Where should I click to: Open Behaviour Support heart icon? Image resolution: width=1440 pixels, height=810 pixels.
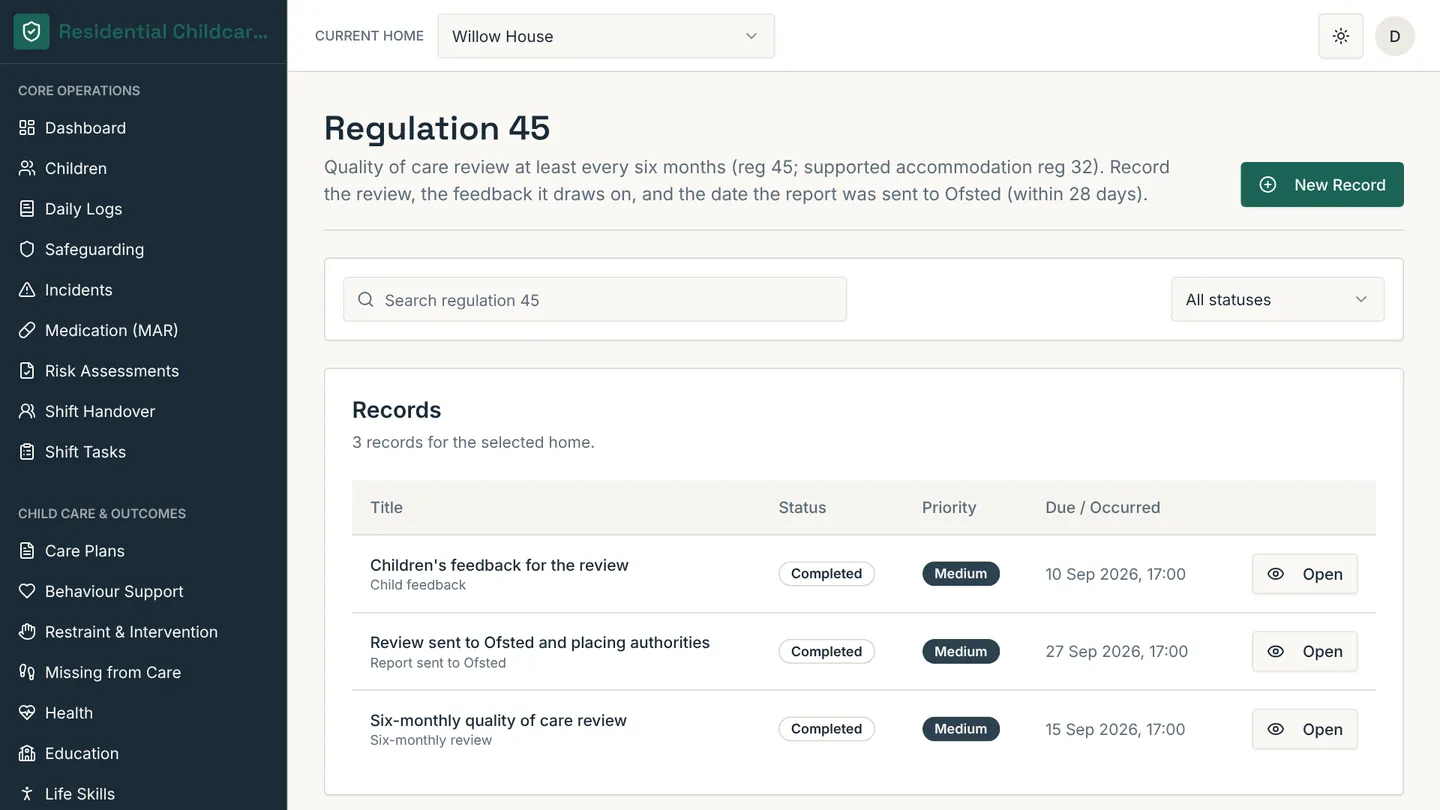[x=27, y=591]
